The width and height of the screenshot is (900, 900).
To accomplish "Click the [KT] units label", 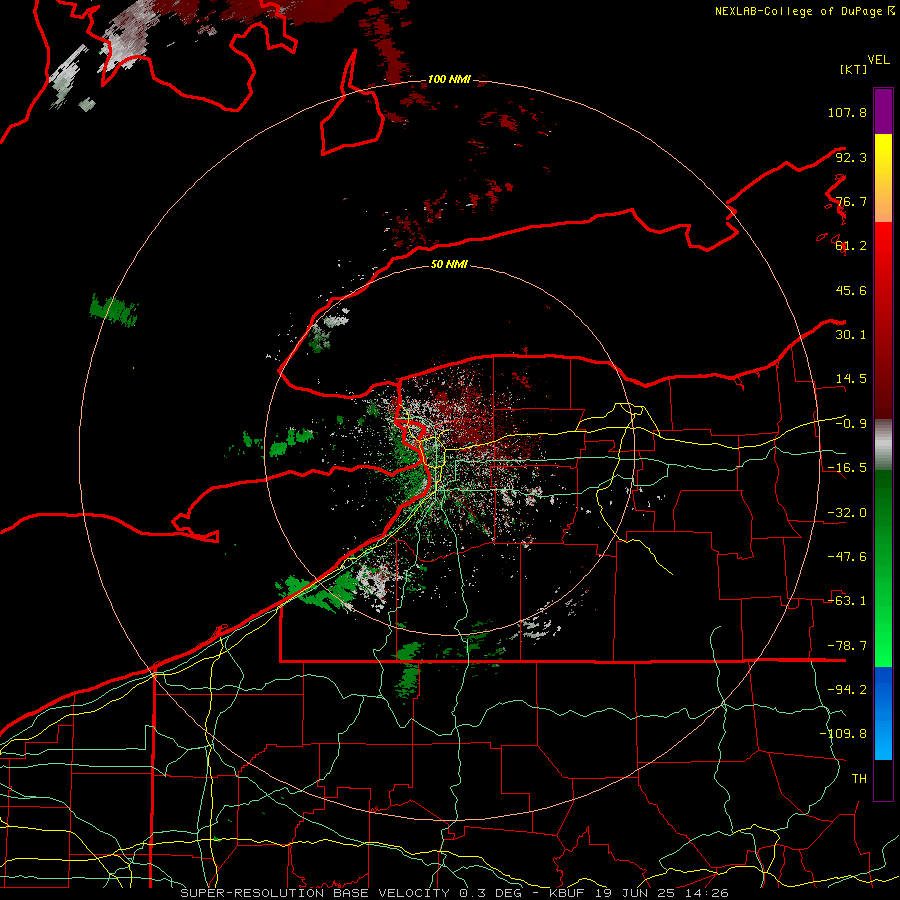I will (x=854, y=69).
